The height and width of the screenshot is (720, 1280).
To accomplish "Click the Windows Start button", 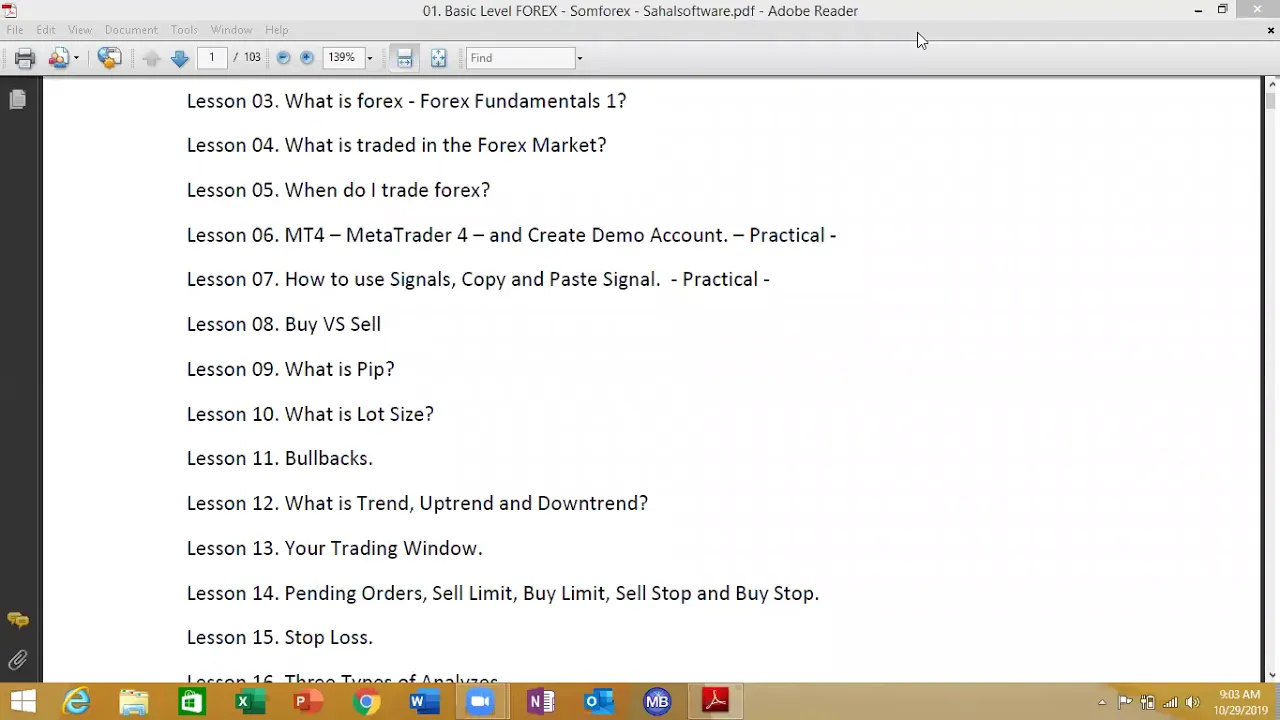I will pos(22,702).
